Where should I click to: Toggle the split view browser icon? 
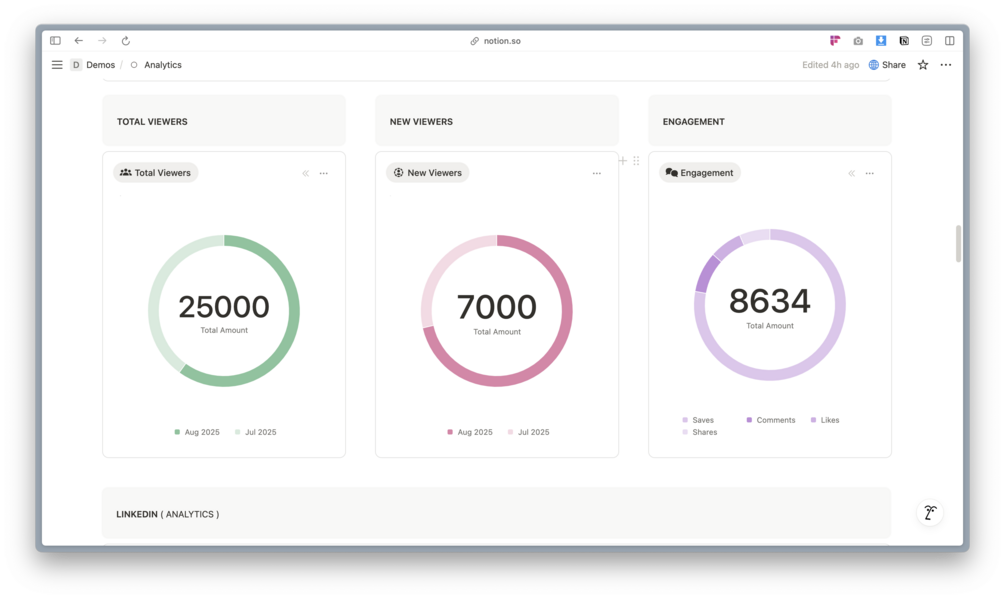tap(950, 40)
